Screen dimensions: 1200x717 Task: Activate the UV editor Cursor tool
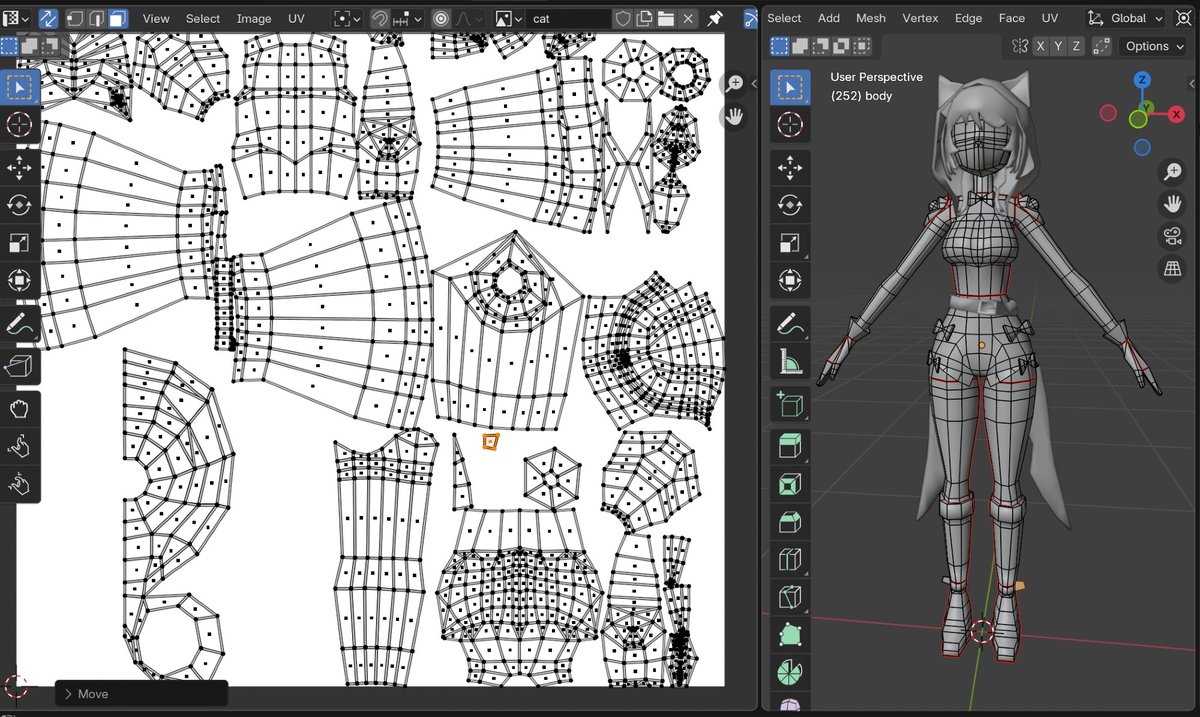click(x=20, y=126)
